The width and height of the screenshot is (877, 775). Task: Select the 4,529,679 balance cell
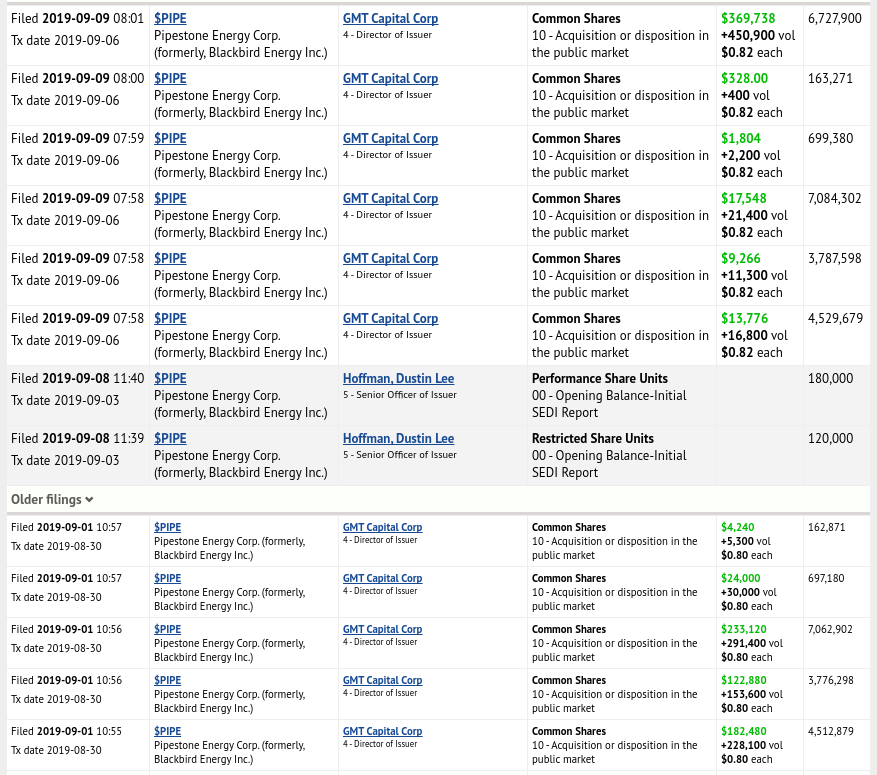click(835, 318)
